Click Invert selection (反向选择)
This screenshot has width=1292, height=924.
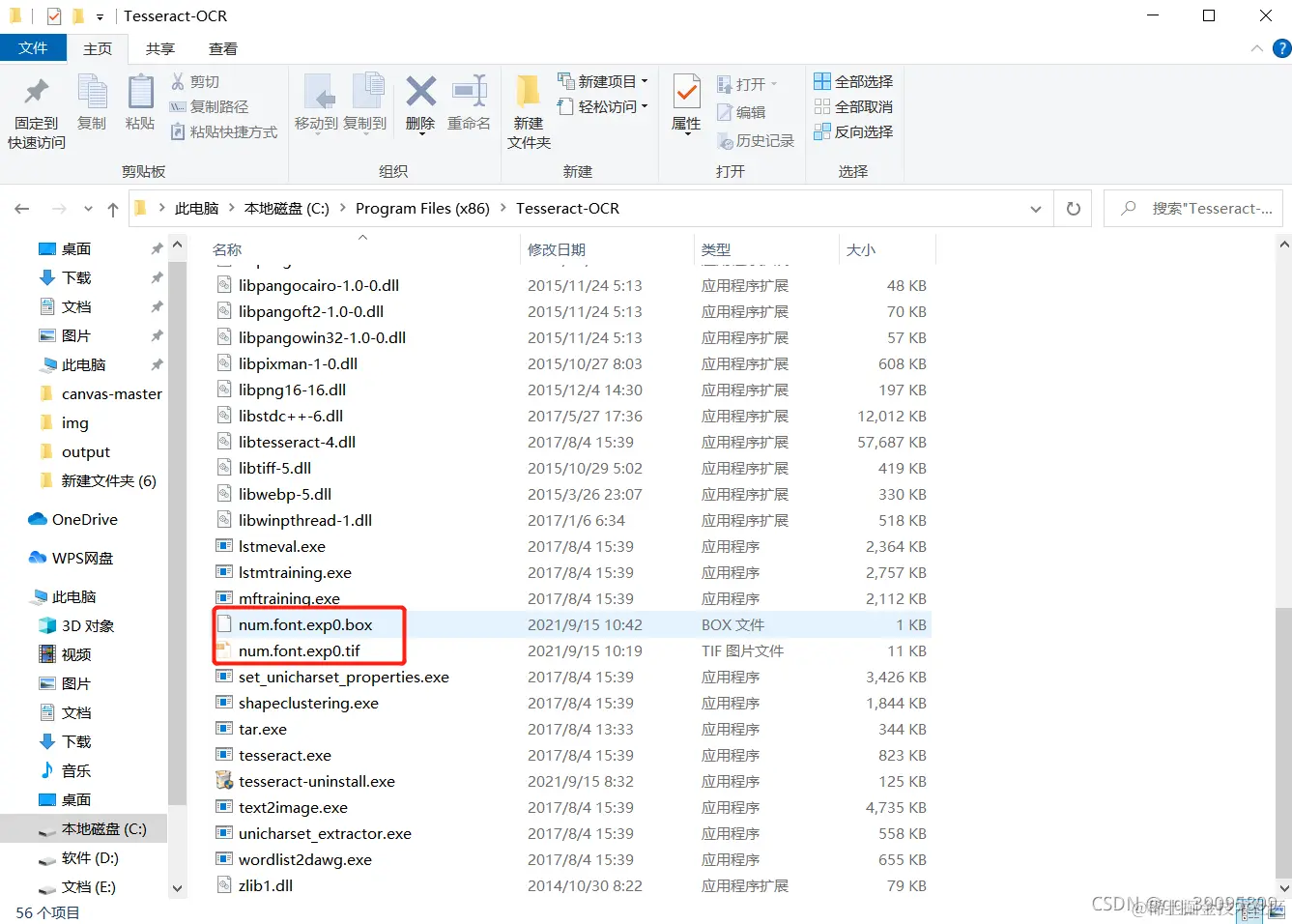[853, 131]
